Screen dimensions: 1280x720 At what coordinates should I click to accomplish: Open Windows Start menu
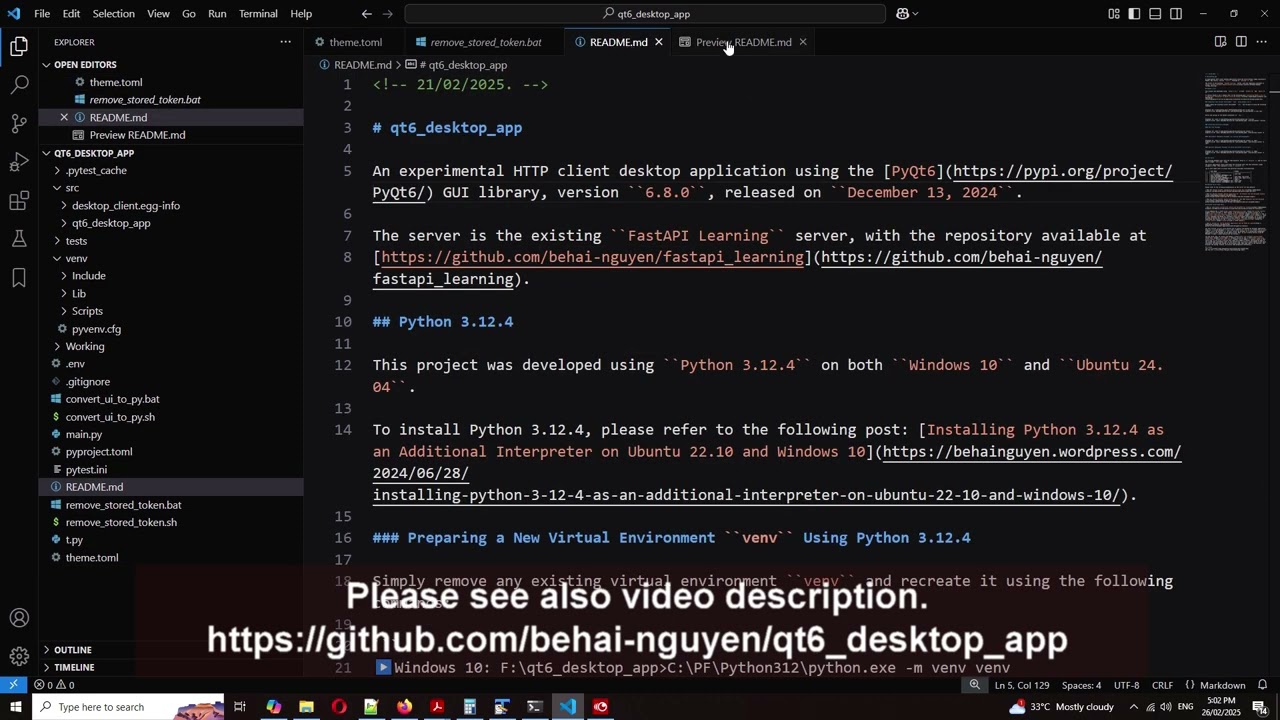[15, 707]
